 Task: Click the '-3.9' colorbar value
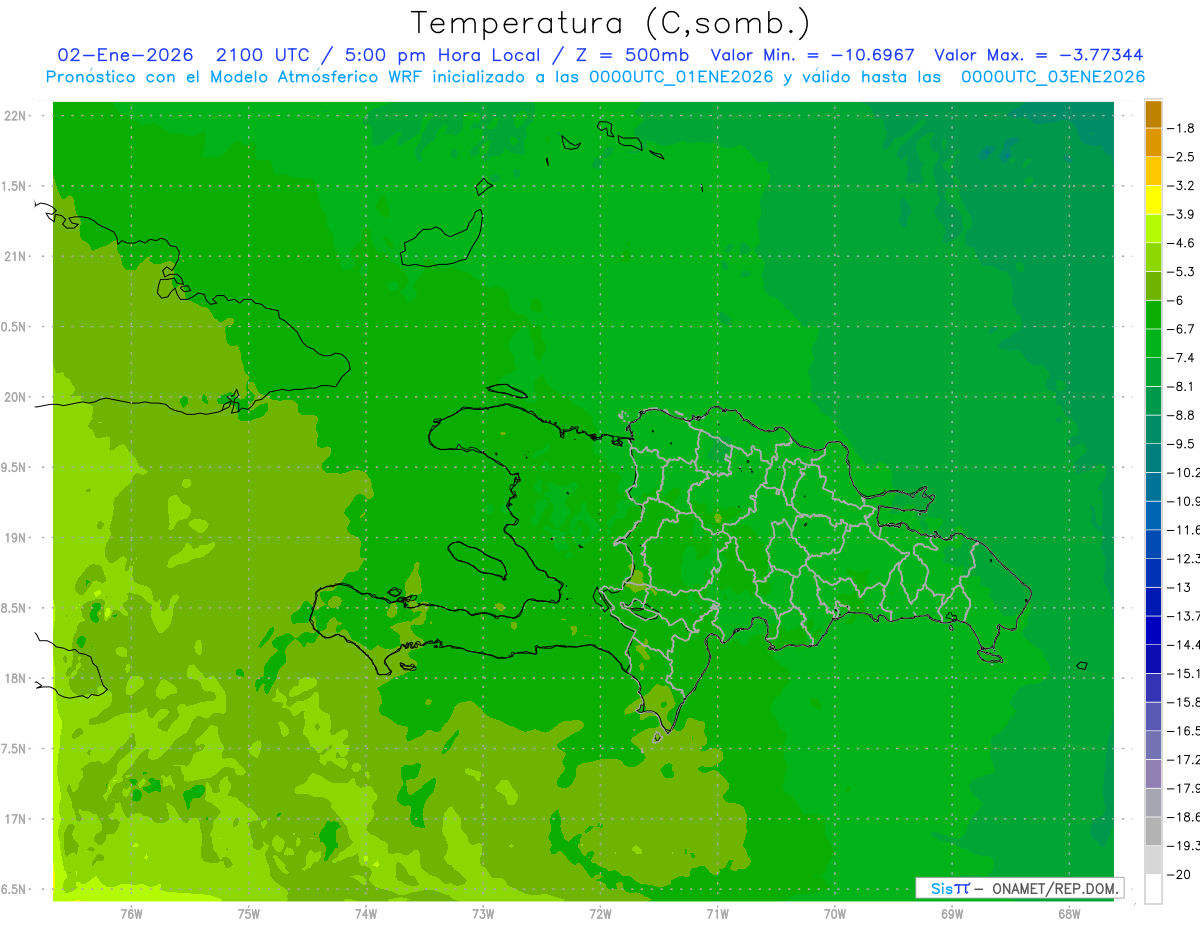tap(1181, 214)
